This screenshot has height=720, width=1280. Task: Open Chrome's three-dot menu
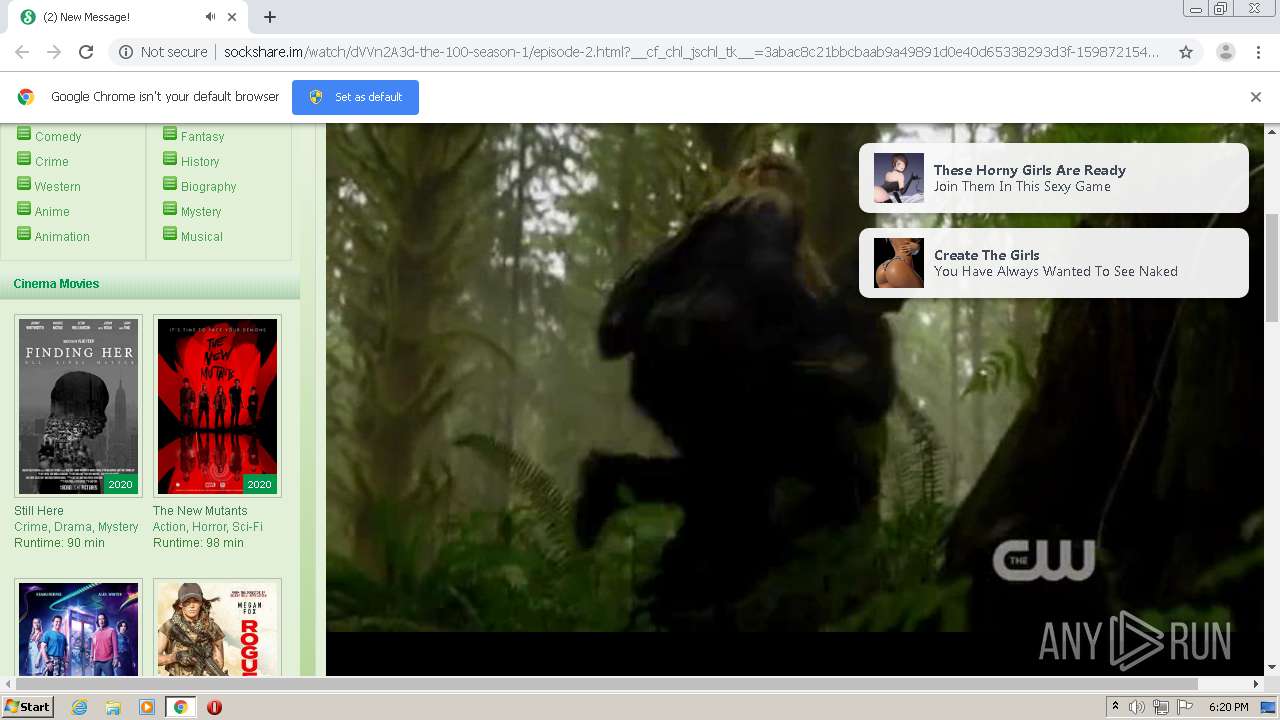(x=1257, y=52)
